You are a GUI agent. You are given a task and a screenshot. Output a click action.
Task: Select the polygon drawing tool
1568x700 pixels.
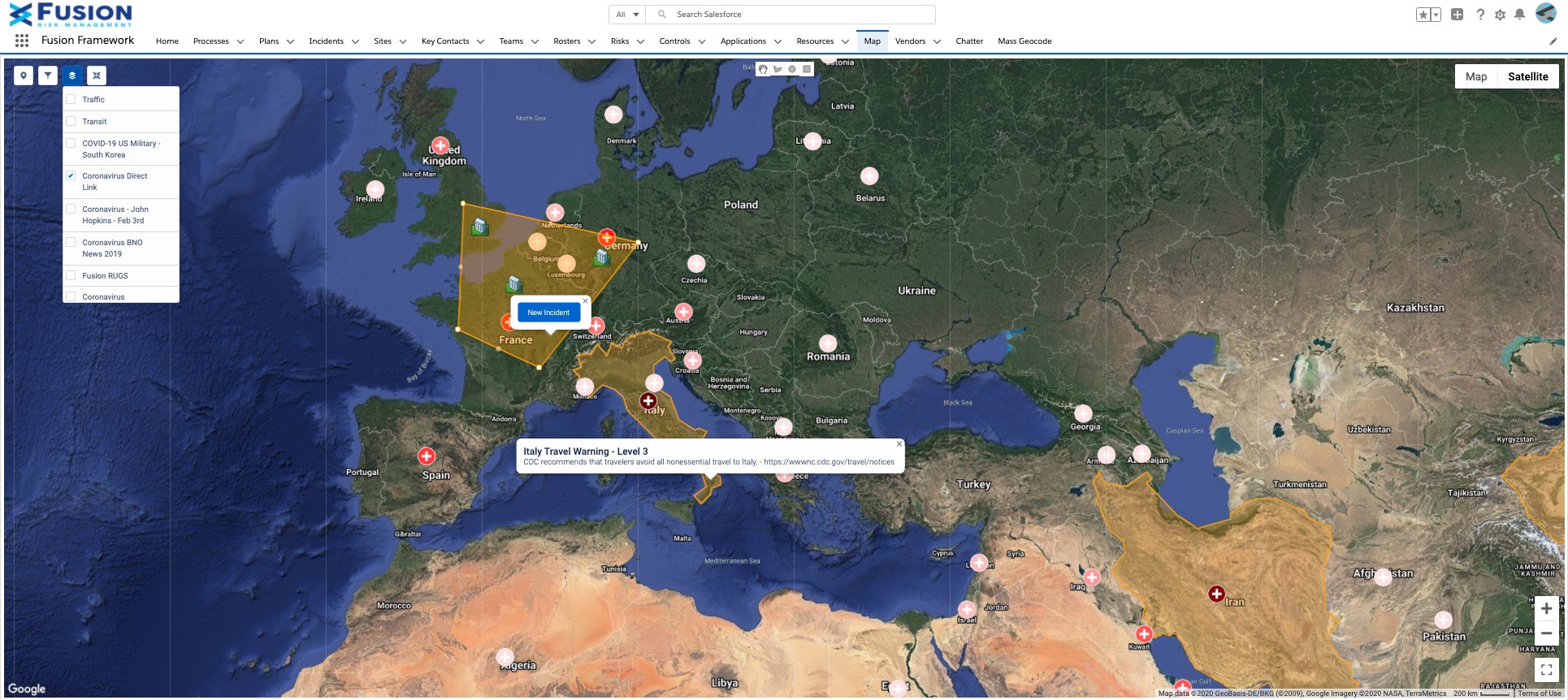(778, 69)
